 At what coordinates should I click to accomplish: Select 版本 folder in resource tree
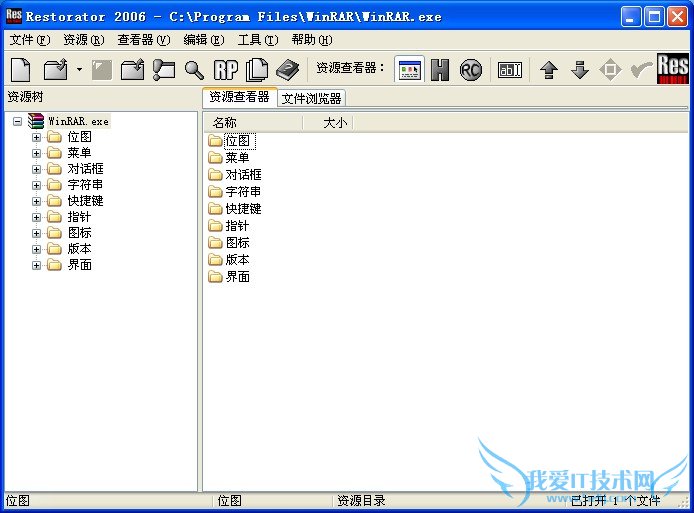click(x=80, y=249)
